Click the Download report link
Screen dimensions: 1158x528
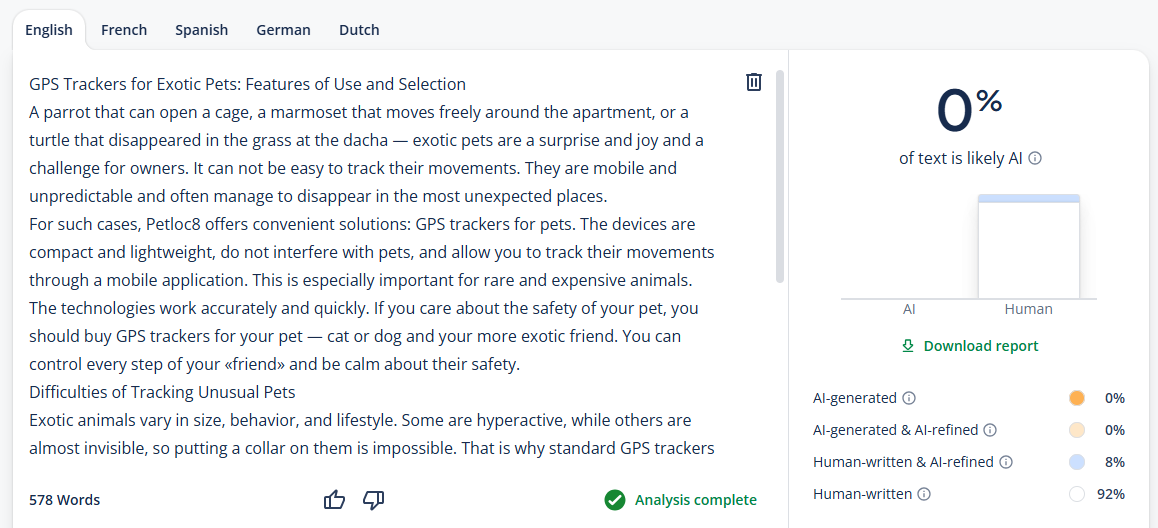point(970,346)
